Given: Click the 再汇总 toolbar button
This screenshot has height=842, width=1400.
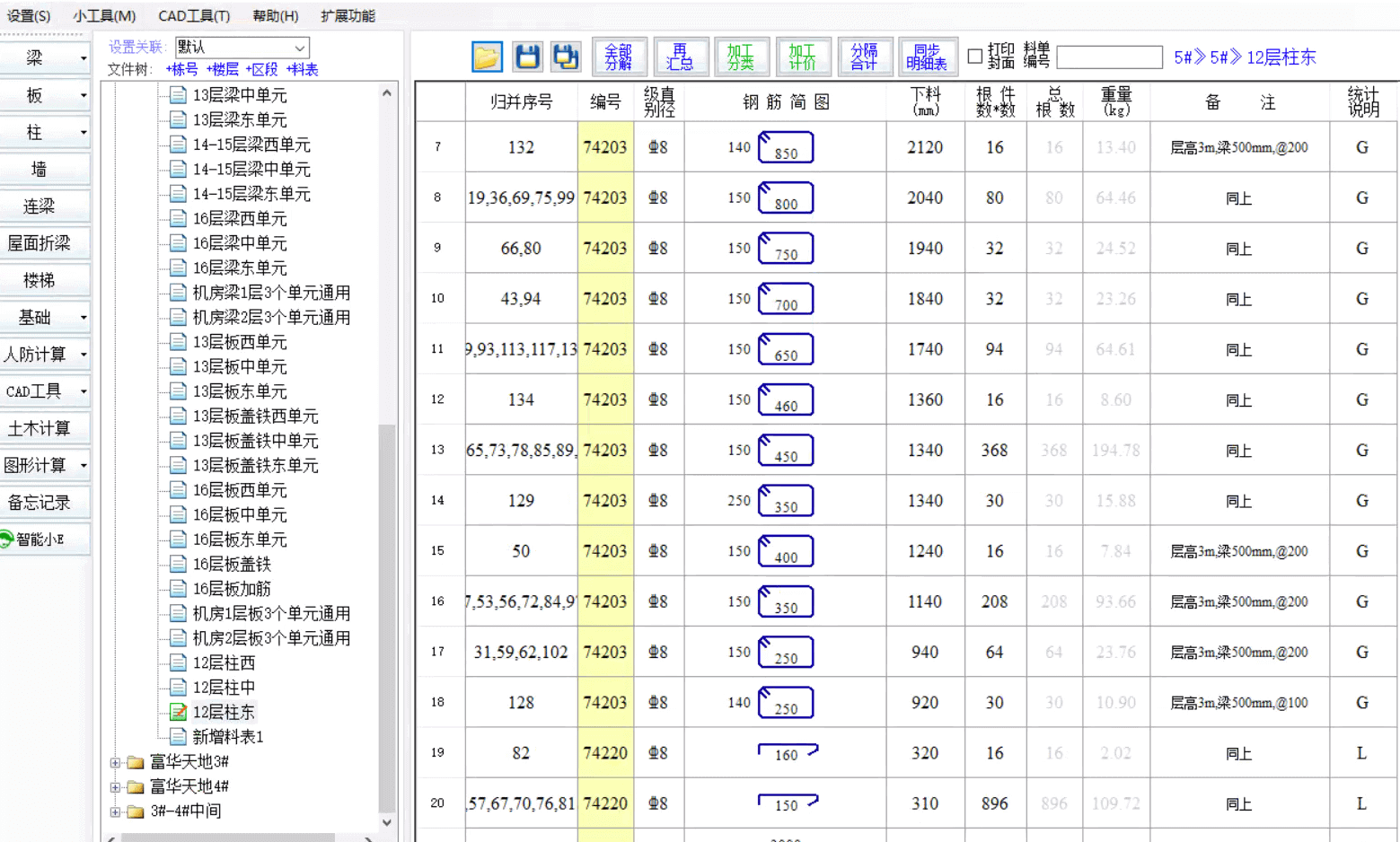Looking at the screenshot, I should (681, 57).
